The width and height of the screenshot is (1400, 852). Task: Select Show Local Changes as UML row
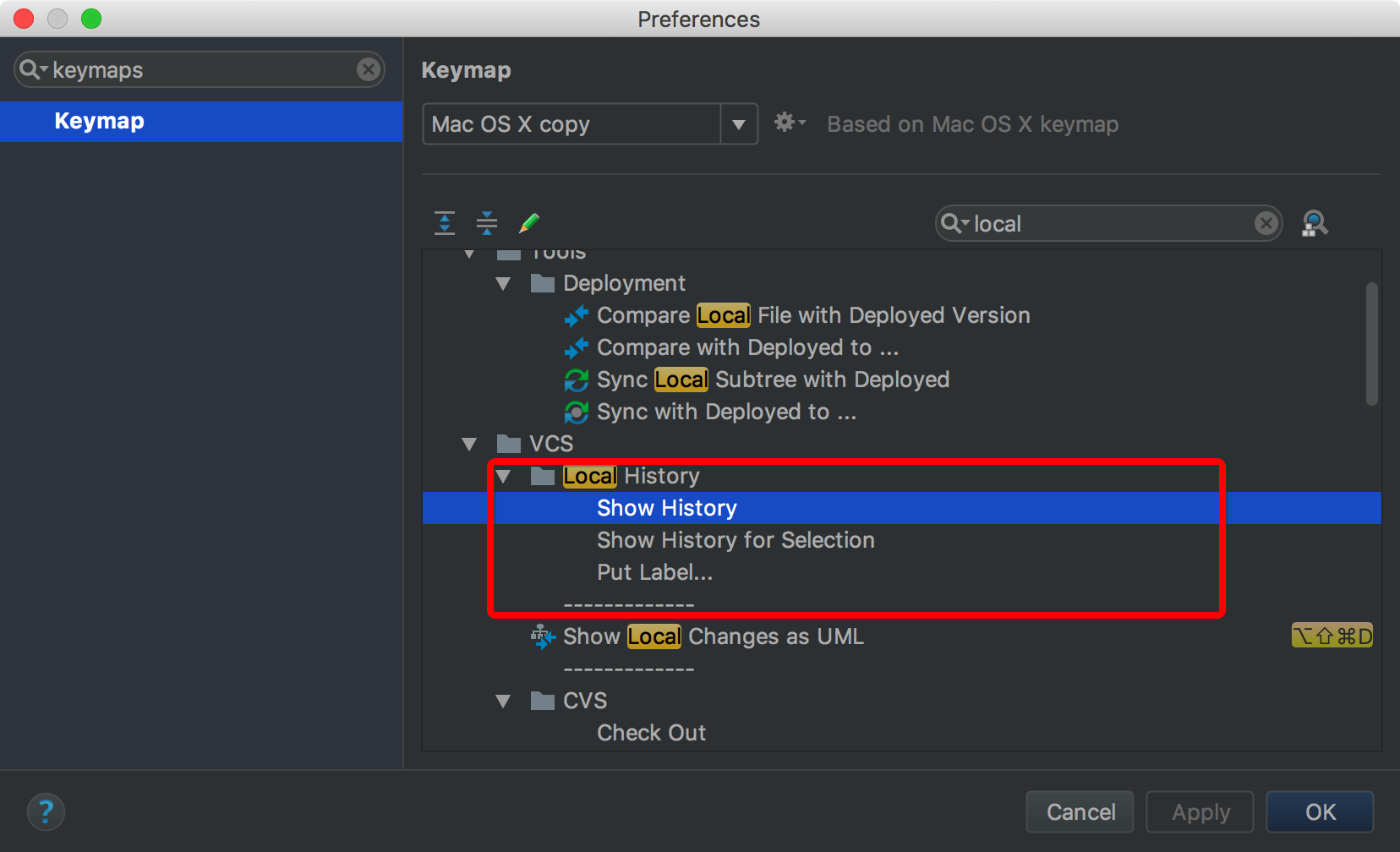[902, 636]
